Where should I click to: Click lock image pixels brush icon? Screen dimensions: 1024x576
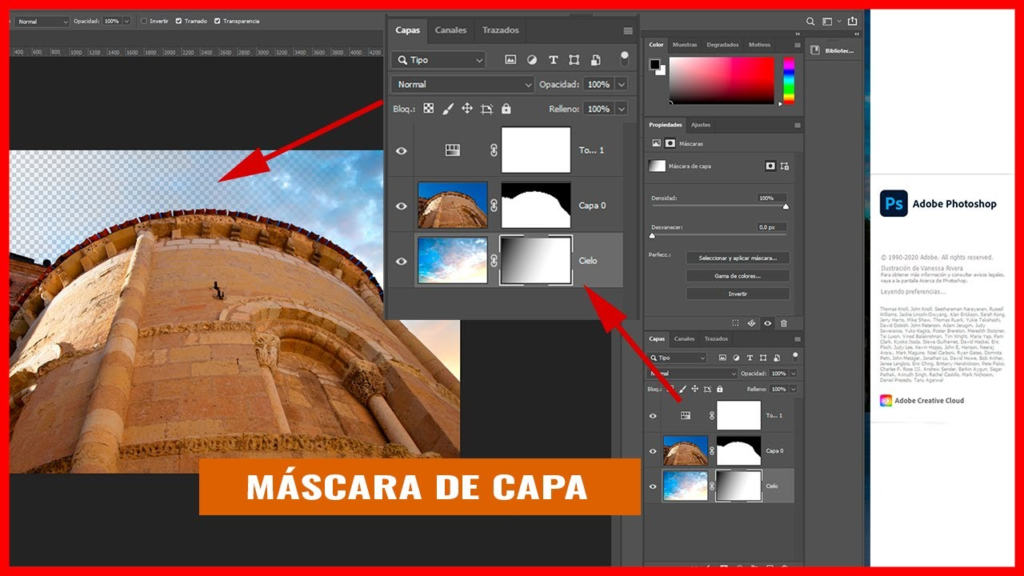(x=448, y=109)
